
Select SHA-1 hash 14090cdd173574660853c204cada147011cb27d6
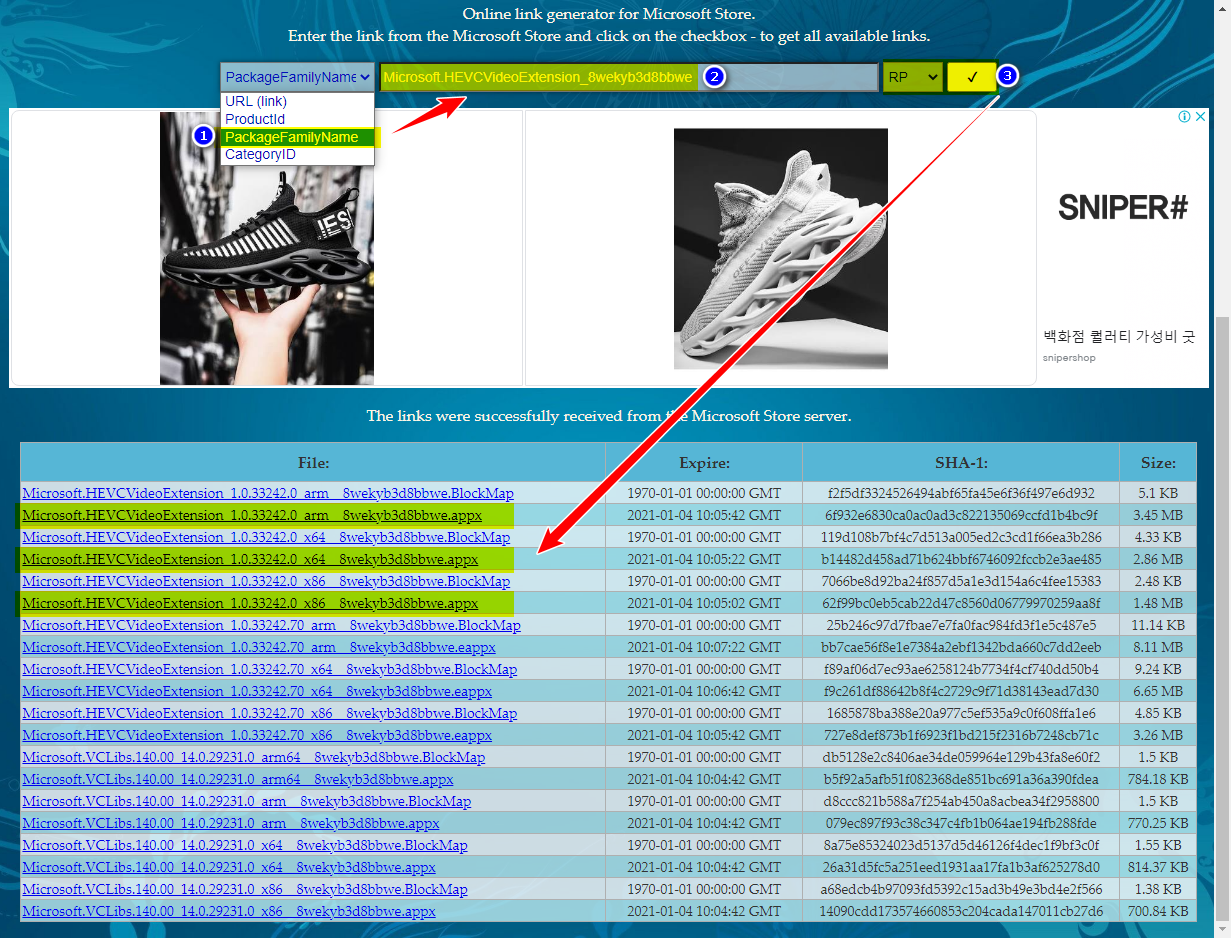[x=961, y=911]
